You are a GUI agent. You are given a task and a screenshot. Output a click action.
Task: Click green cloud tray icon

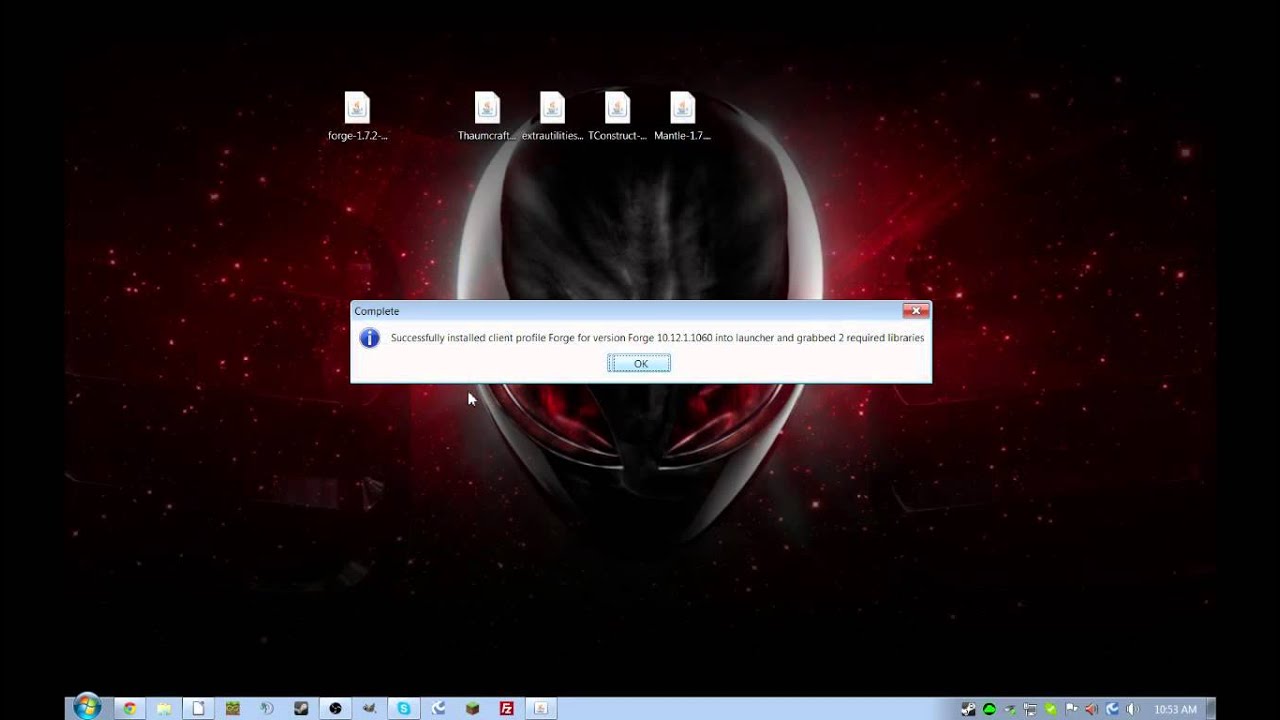[989, 709]
